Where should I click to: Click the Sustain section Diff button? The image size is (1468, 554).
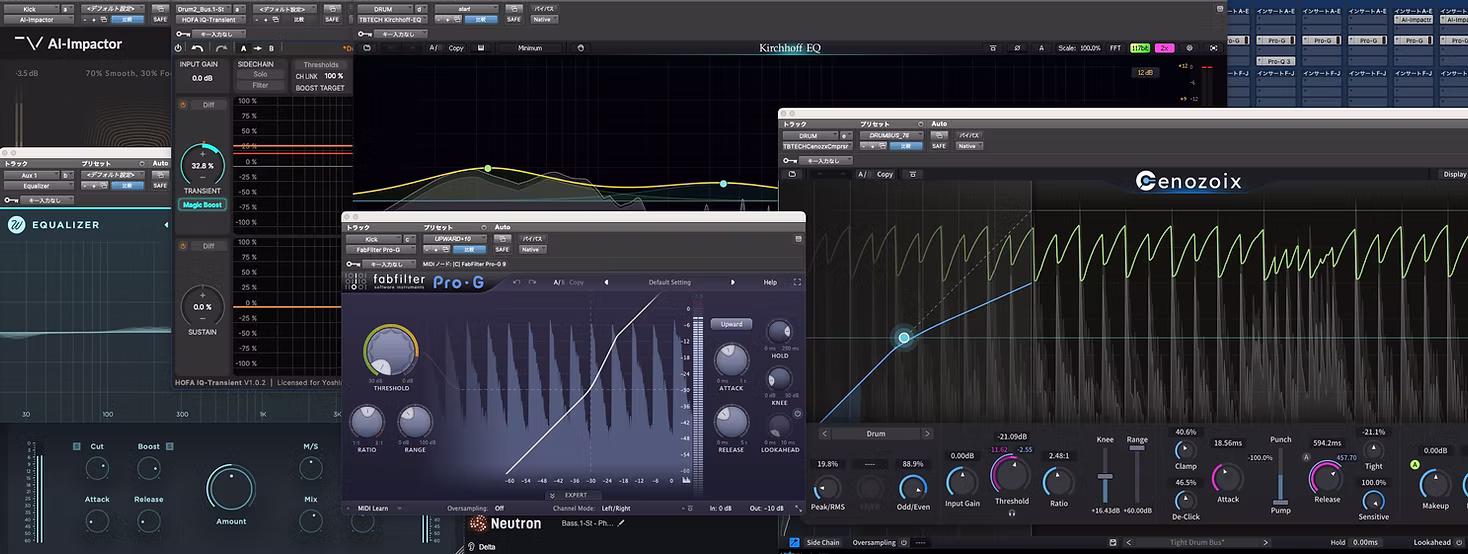[x=208, y=246]
